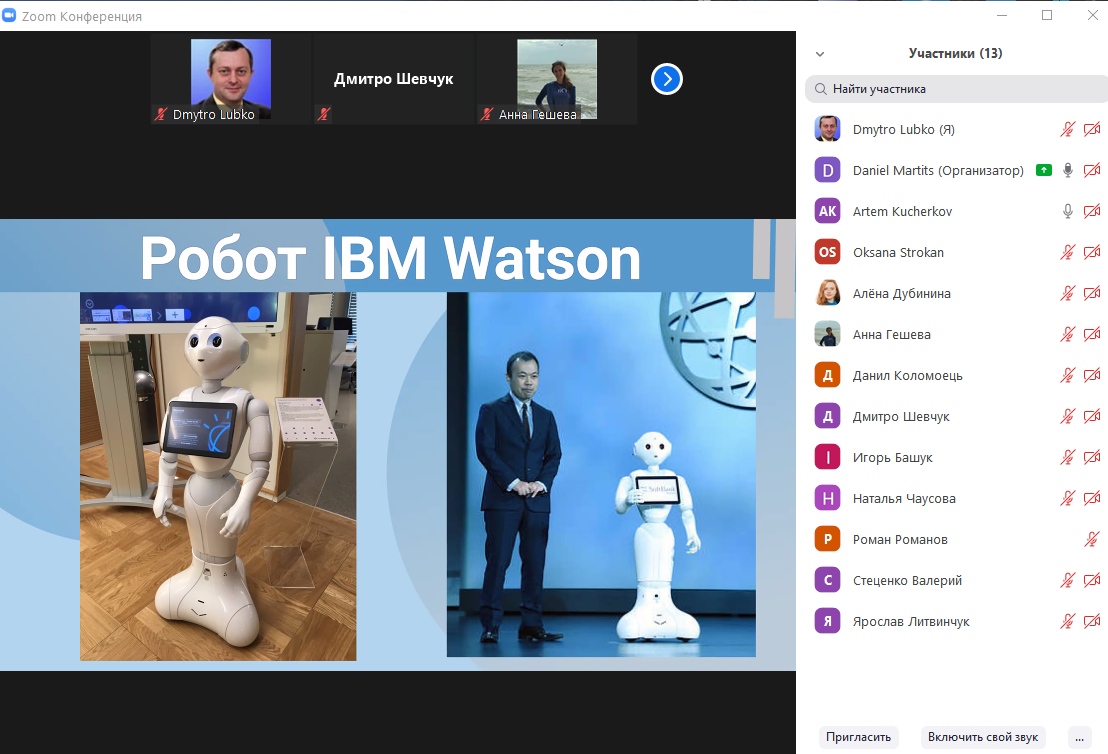This screenshot has height=754, width=1108.
Task: Click the blue next-videos arrow button
Action: pos(667,79)
